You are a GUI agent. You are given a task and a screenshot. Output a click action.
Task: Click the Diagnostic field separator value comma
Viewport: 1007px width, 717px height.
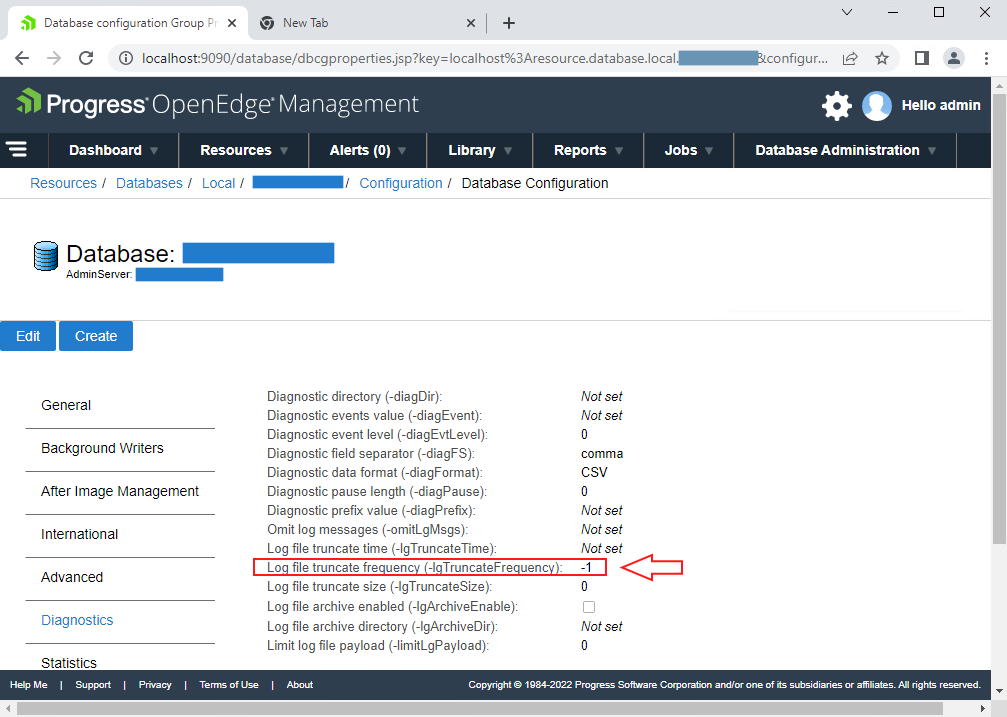click(602, 454)
